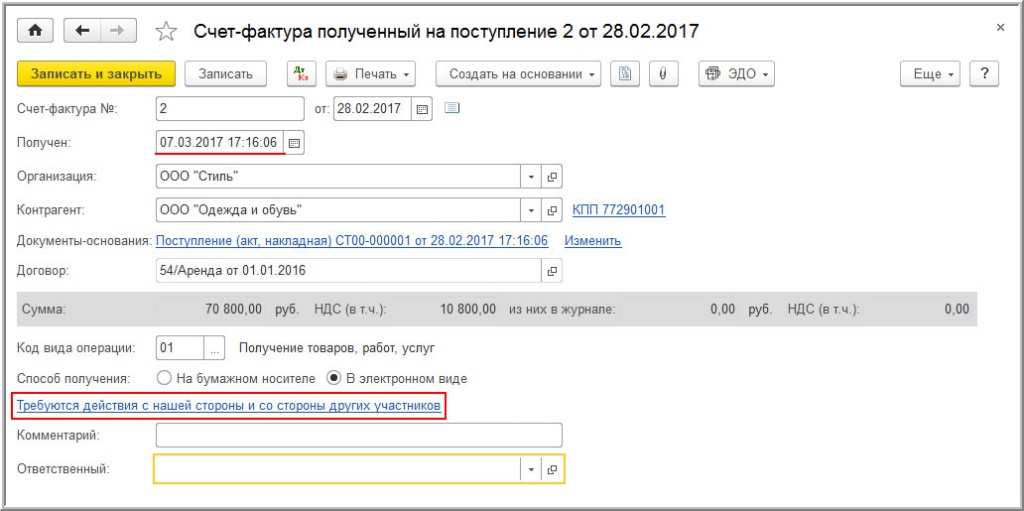
Task: Open the Поступление (акт, накладная) link
Action: click(x=351, y=241)
